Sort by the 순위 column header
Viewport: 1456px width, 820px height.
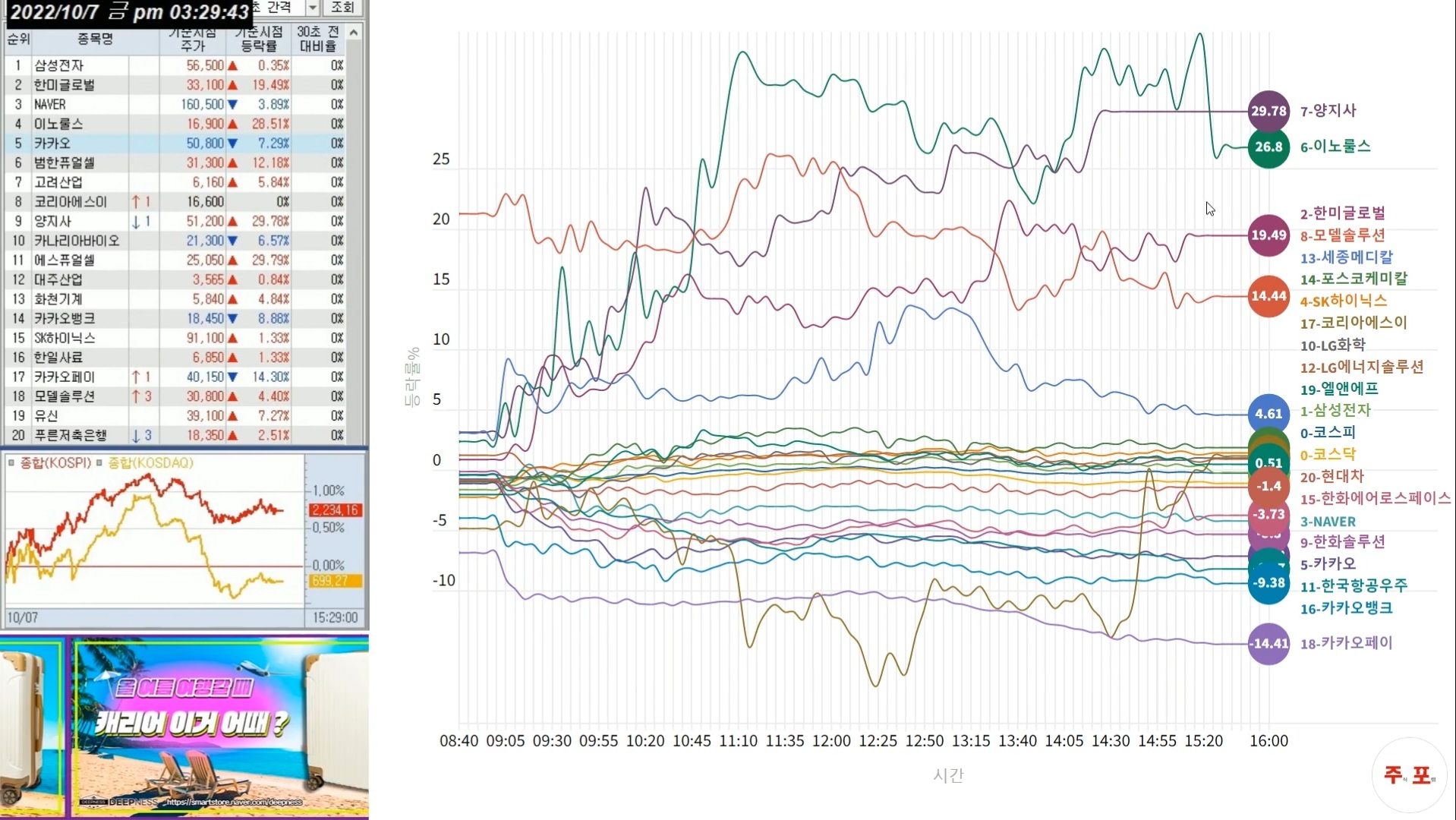point(18,39)
